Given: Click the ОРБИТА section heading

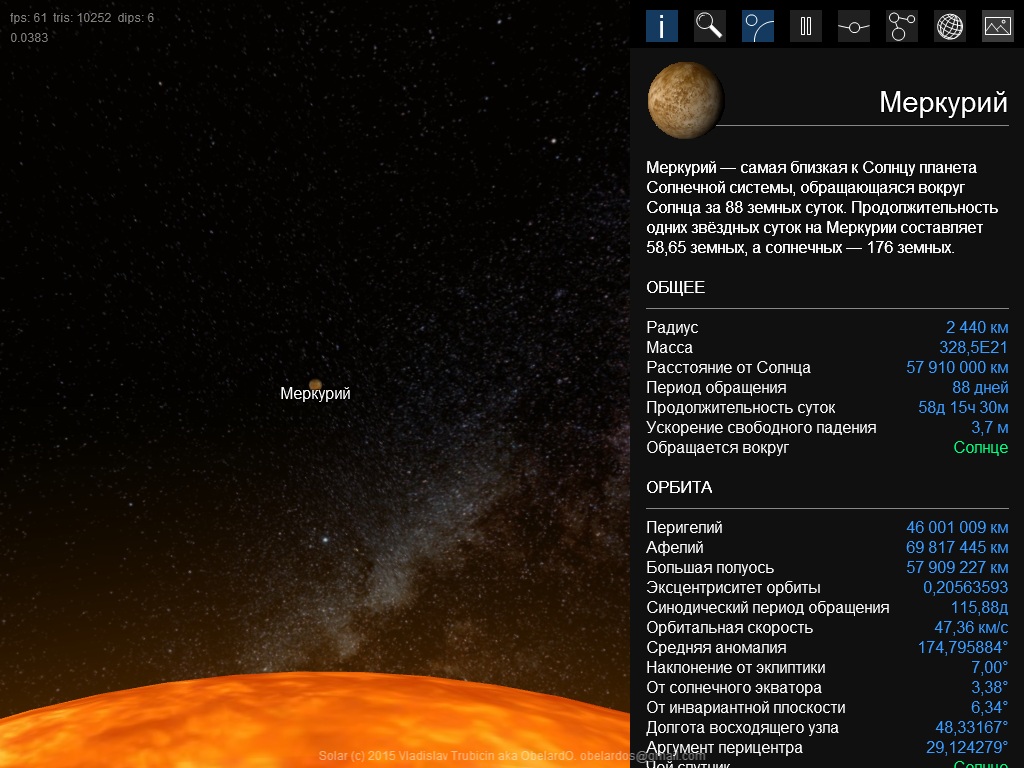Looking at the screenshot, I should (679, 487).
